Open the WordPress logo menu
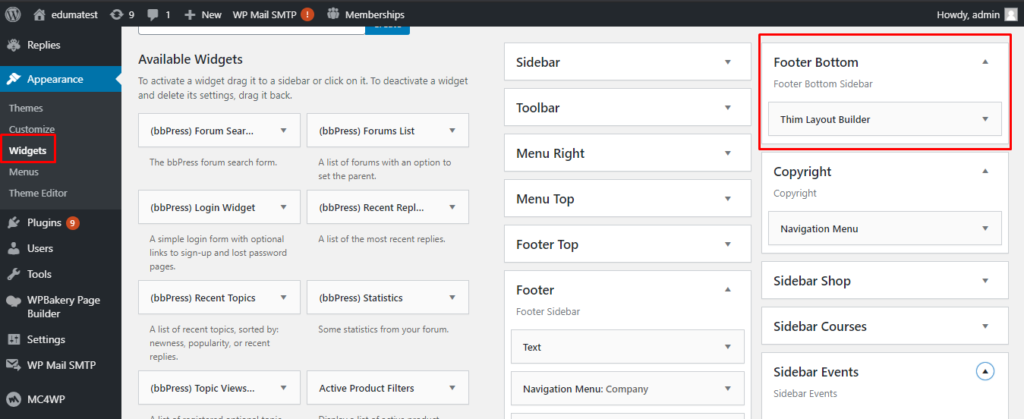 (x=14, y=14)
